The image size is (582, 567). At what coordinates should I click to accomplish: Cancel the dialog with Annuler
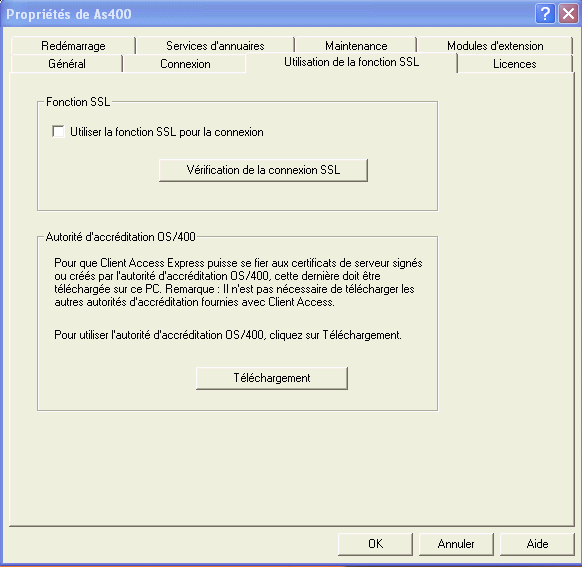[x=456, y=544]
